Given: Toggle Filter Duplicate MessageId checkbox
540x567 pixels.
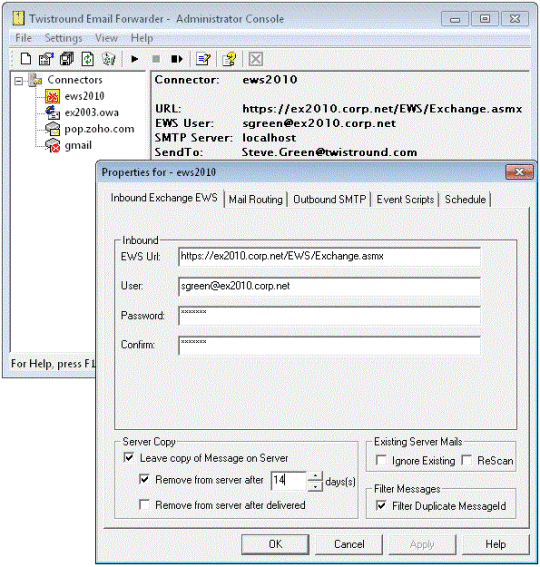Looking at the screenshot, I should pyautogui.click(x=381, y=505).
